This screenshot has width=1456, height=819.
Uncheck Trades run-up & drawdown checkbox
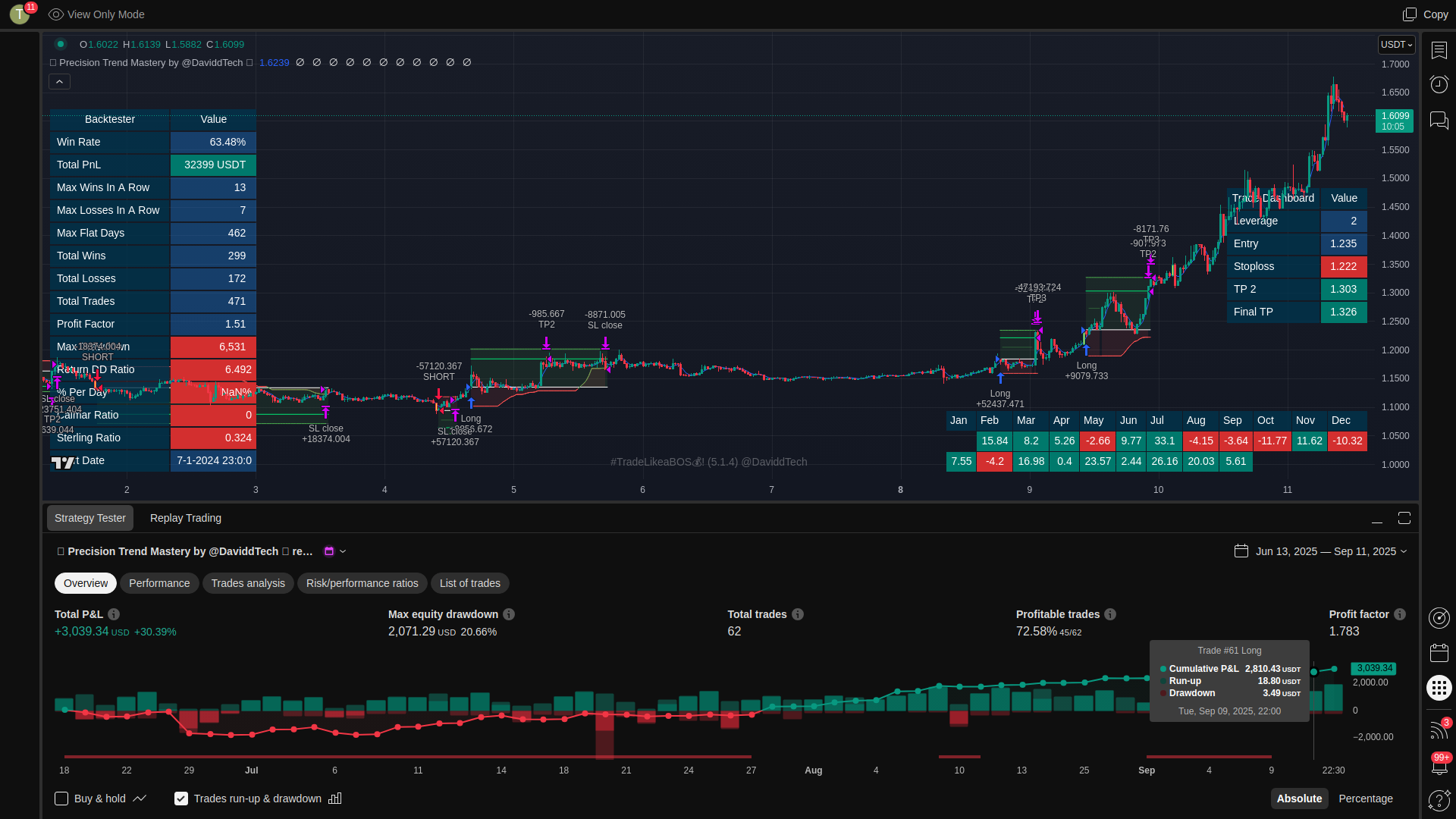tap(181, 799)
